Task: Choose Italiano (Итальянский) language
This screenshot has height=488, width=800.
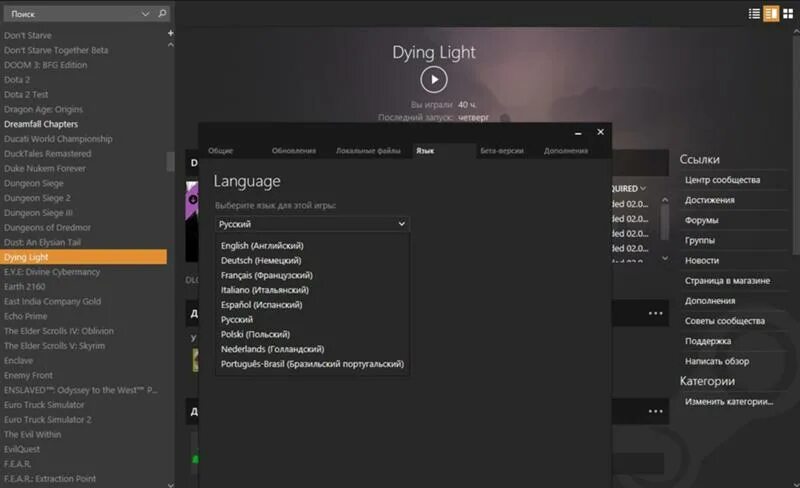Action: (265, 290)
